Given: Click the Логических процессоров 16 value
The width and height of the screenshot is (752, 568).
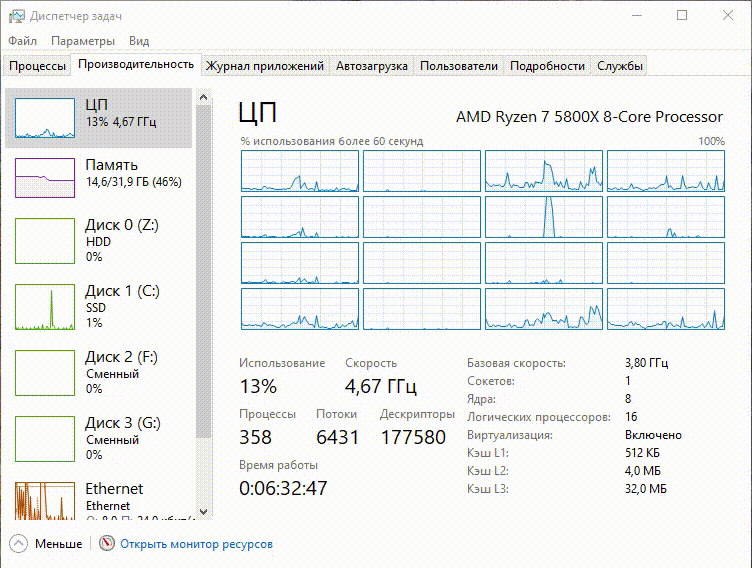Looking at the screenshot, I should pos(631,416).
